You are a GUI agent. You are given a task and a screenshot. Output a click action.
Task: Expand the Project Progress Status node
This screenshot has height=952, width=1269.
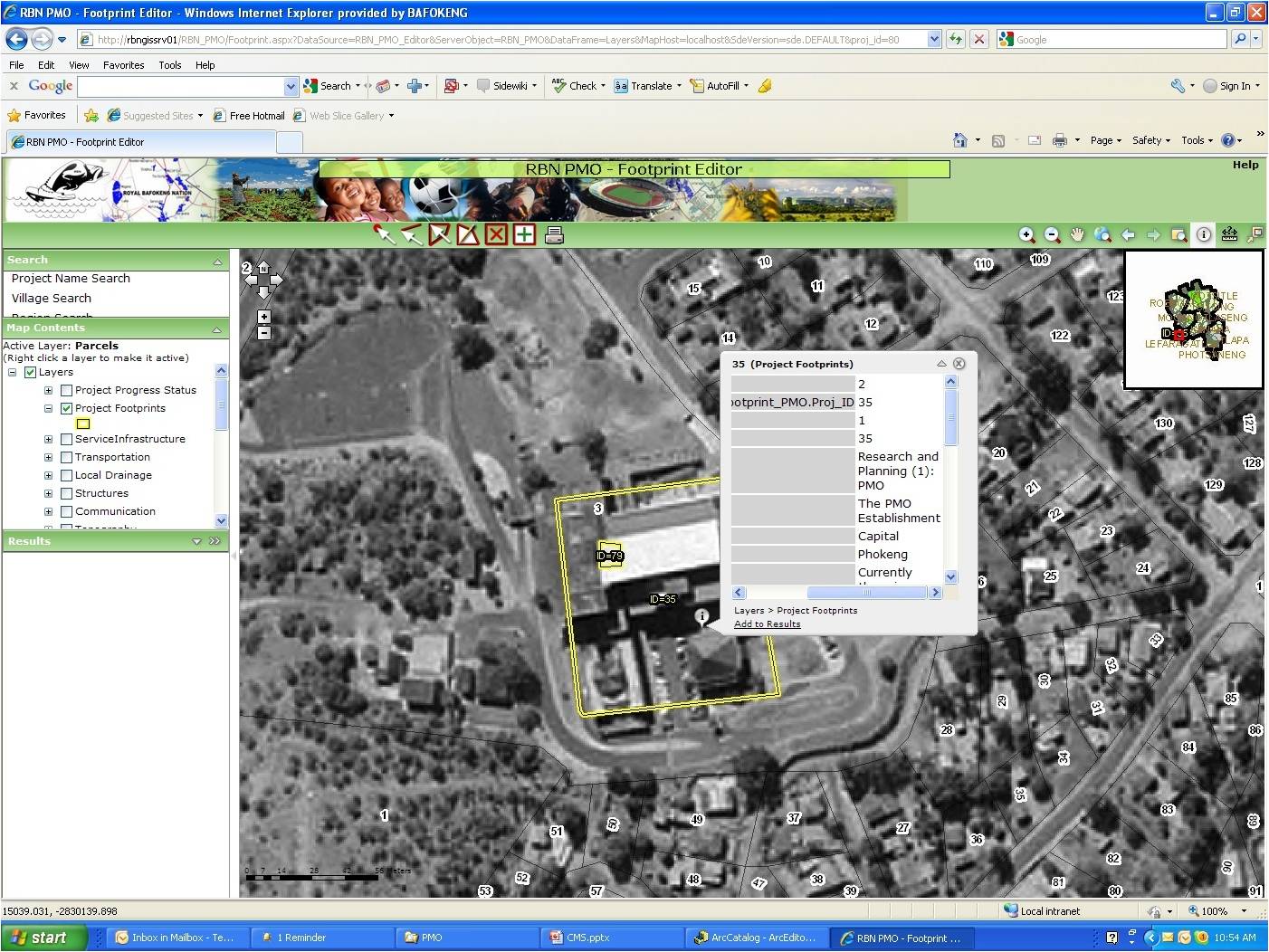point(48,390)
